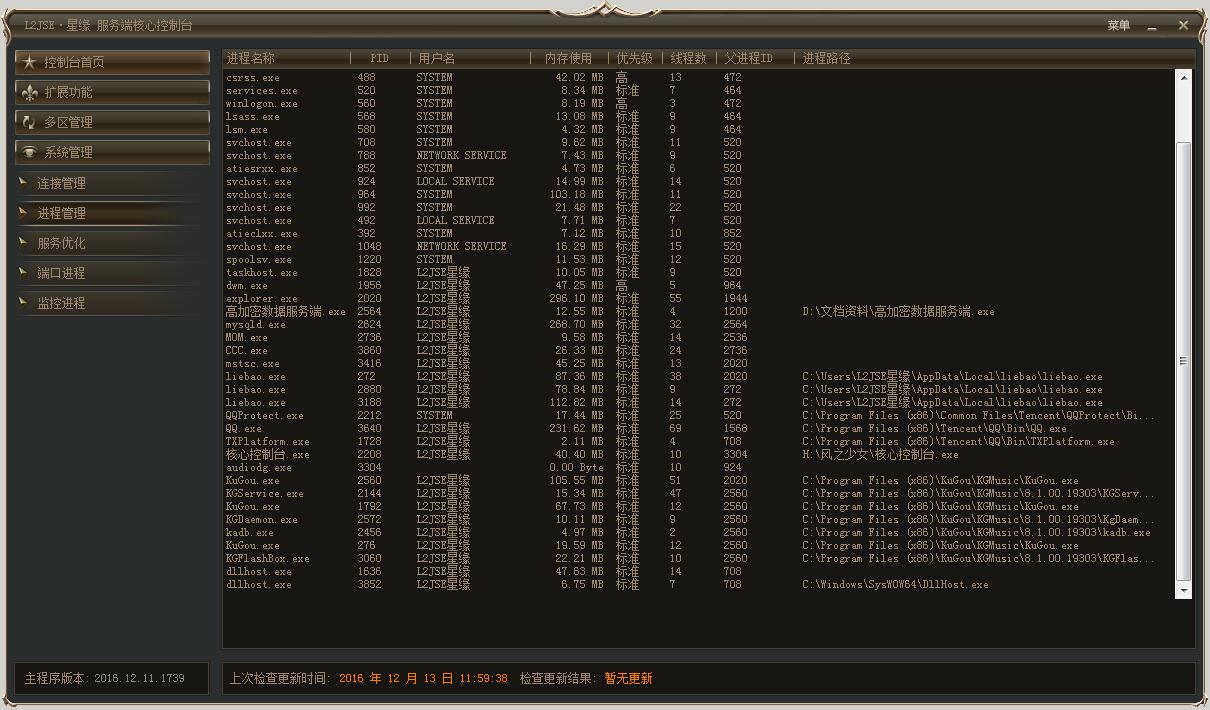Close the console window with X

click(1183, 25)
